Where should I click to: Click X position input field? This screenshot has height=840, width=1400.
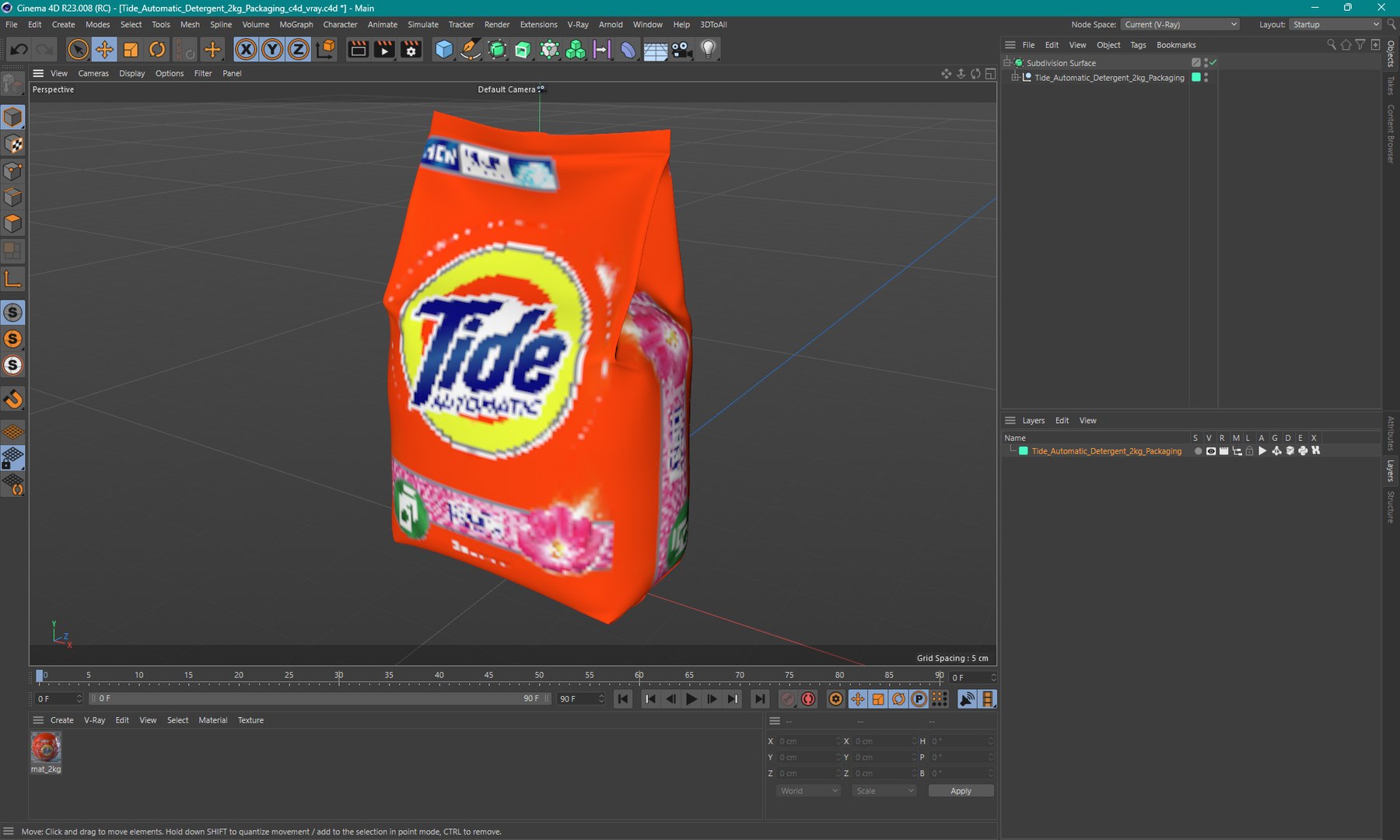click(809, 741)
